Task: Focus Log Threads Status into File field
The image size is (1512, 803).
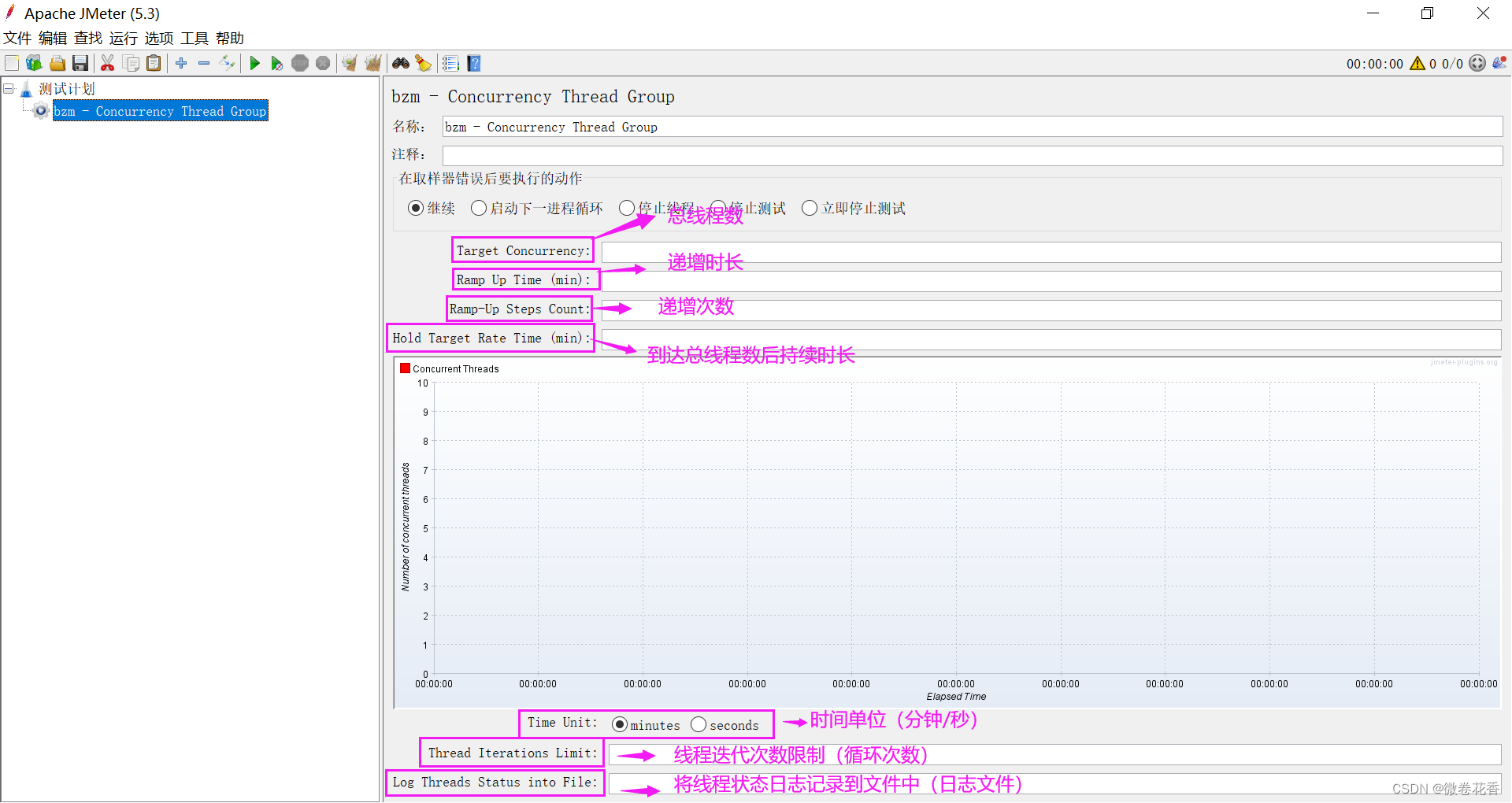Action: [x=1055, y=783]
